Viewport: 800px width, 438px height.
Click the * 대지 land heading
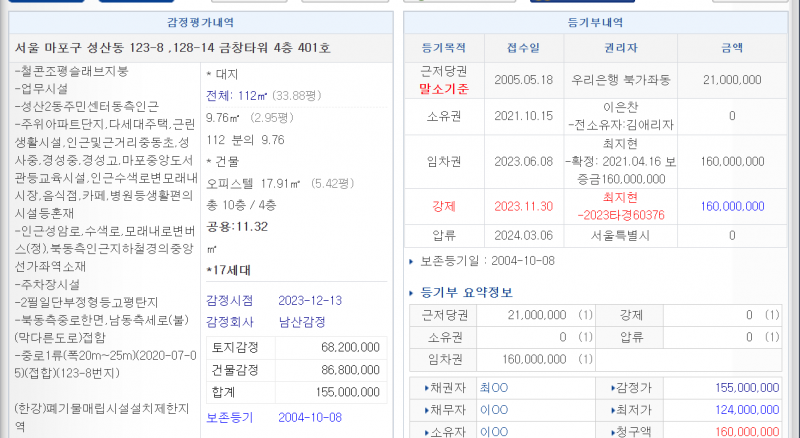[222, 75]
